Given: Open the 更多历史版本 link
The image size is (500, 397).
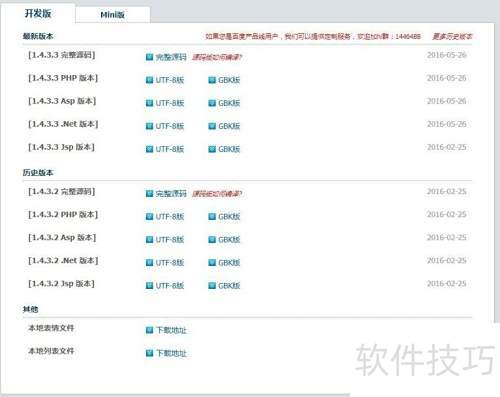Looking at the screenshot, I should 452,36.
